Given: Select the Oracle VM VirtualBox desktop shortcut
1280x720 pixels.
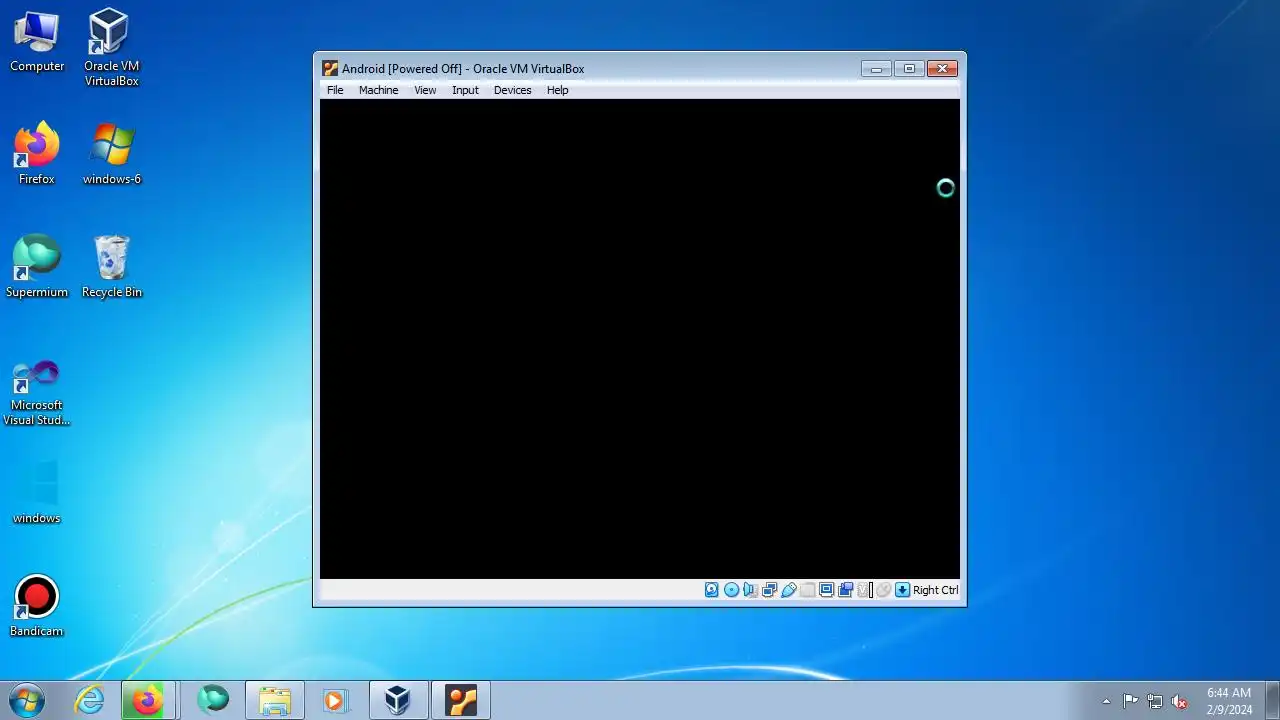Looking at the screenshot, I should coord(111,48).
